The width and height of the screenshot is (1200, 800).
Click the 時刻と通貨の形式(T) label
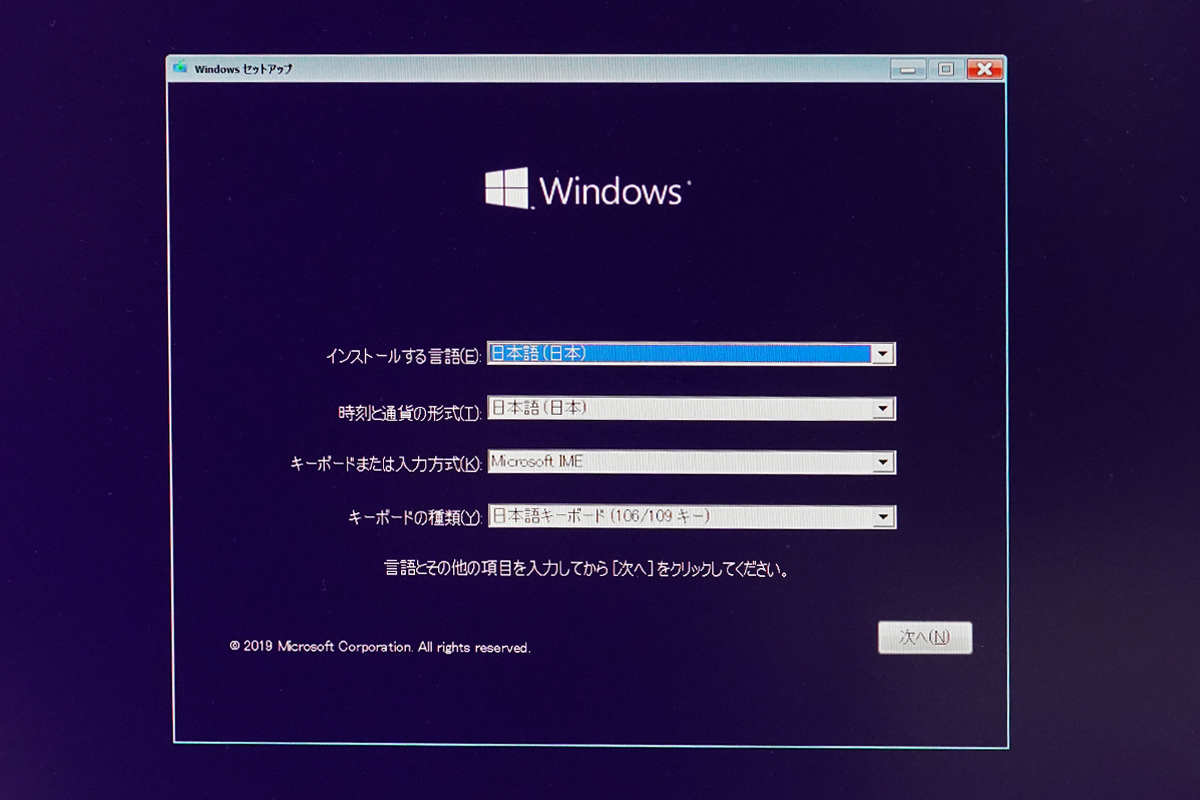(x=411, y=411)
